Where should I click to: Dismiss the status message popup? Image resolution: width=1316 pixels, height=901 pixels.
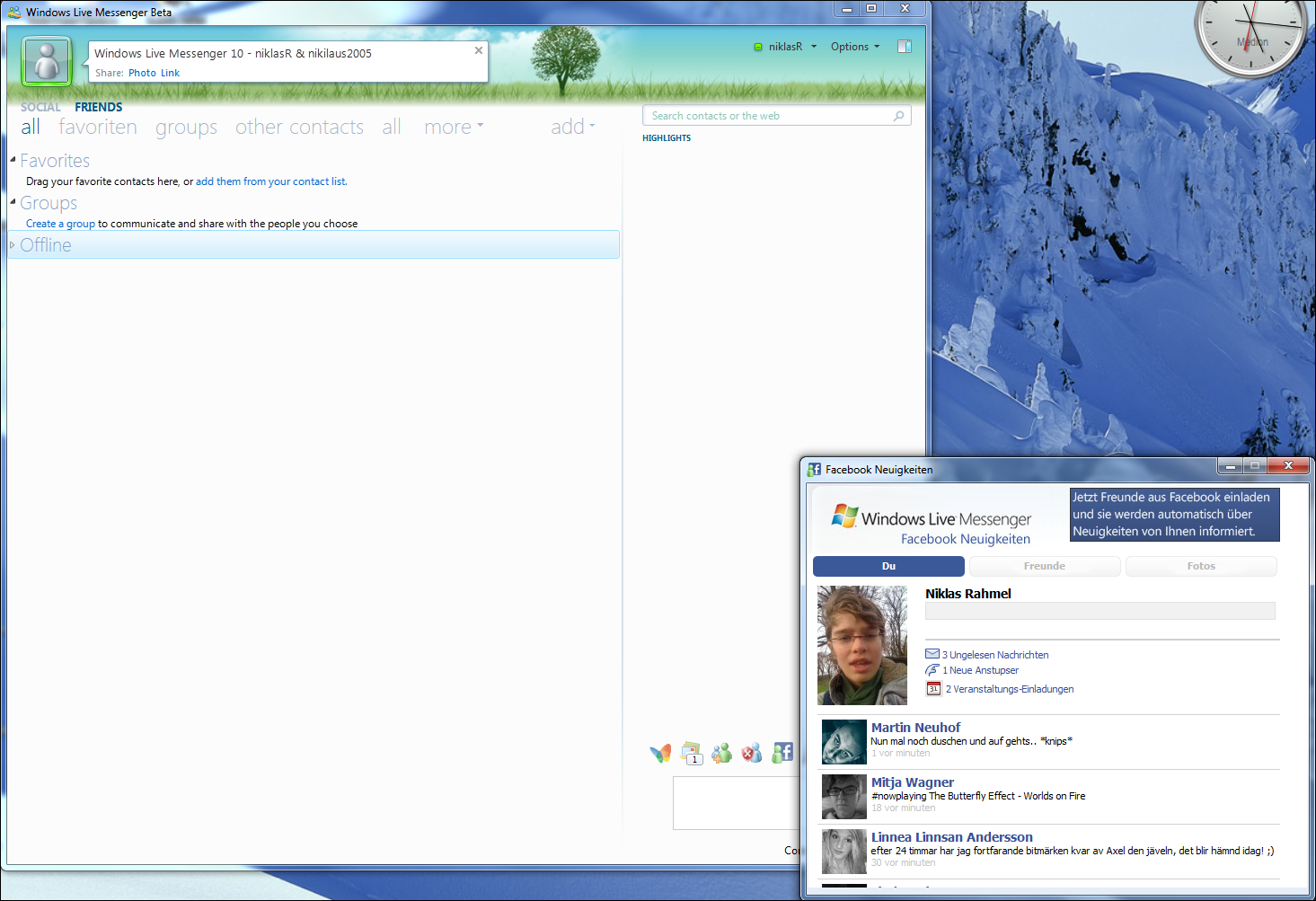(479, 50)
